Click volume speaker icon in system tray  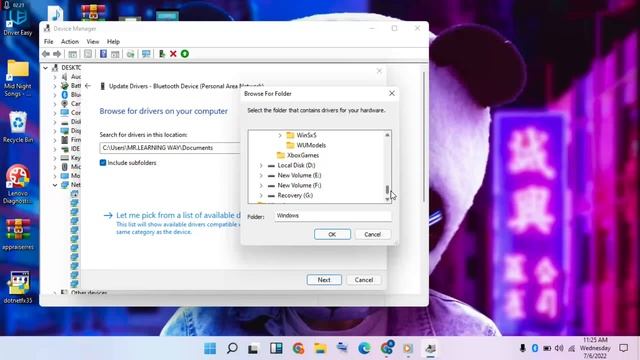(559, 348)
